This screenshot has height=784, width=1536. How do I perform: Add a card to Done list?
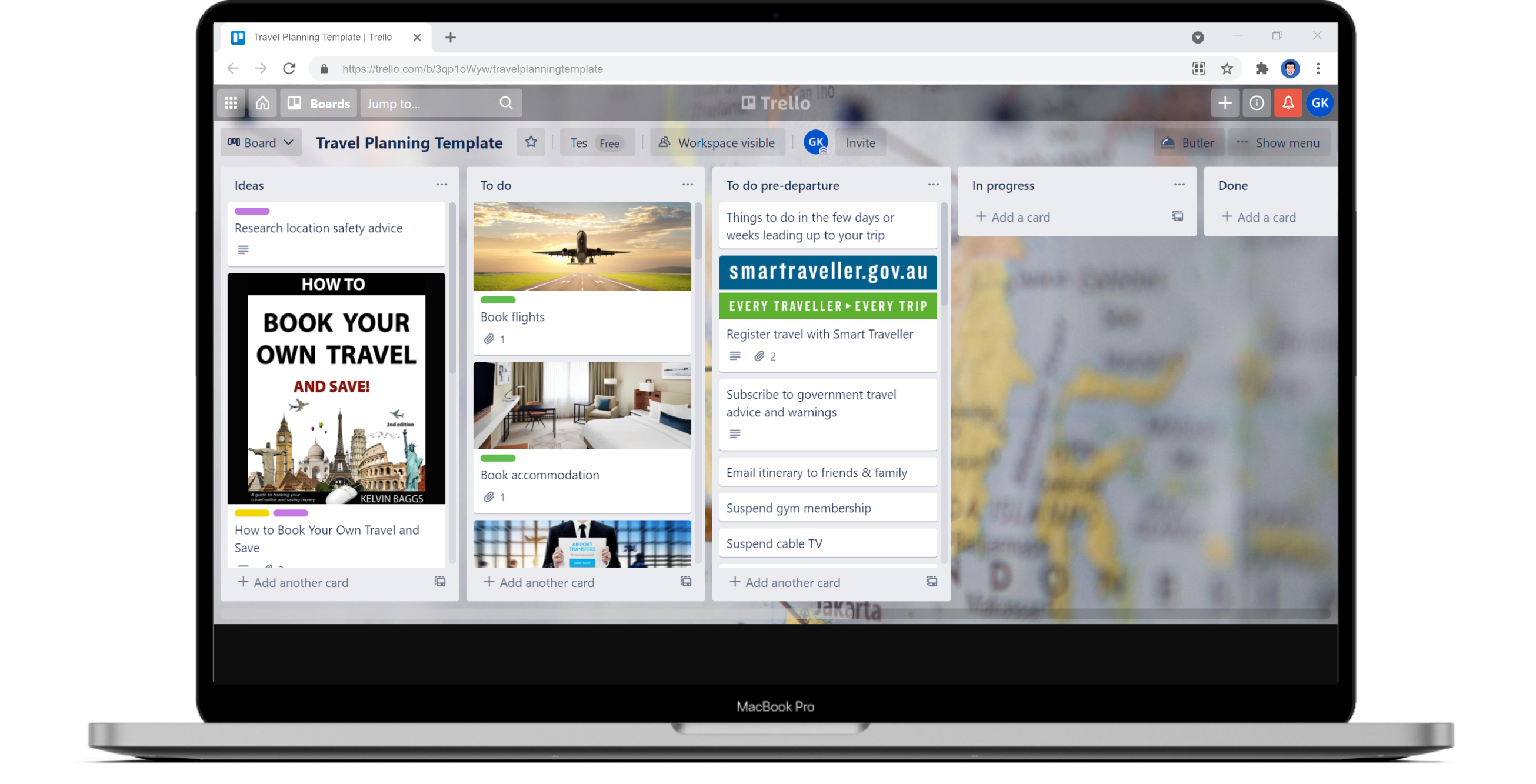1258,217
